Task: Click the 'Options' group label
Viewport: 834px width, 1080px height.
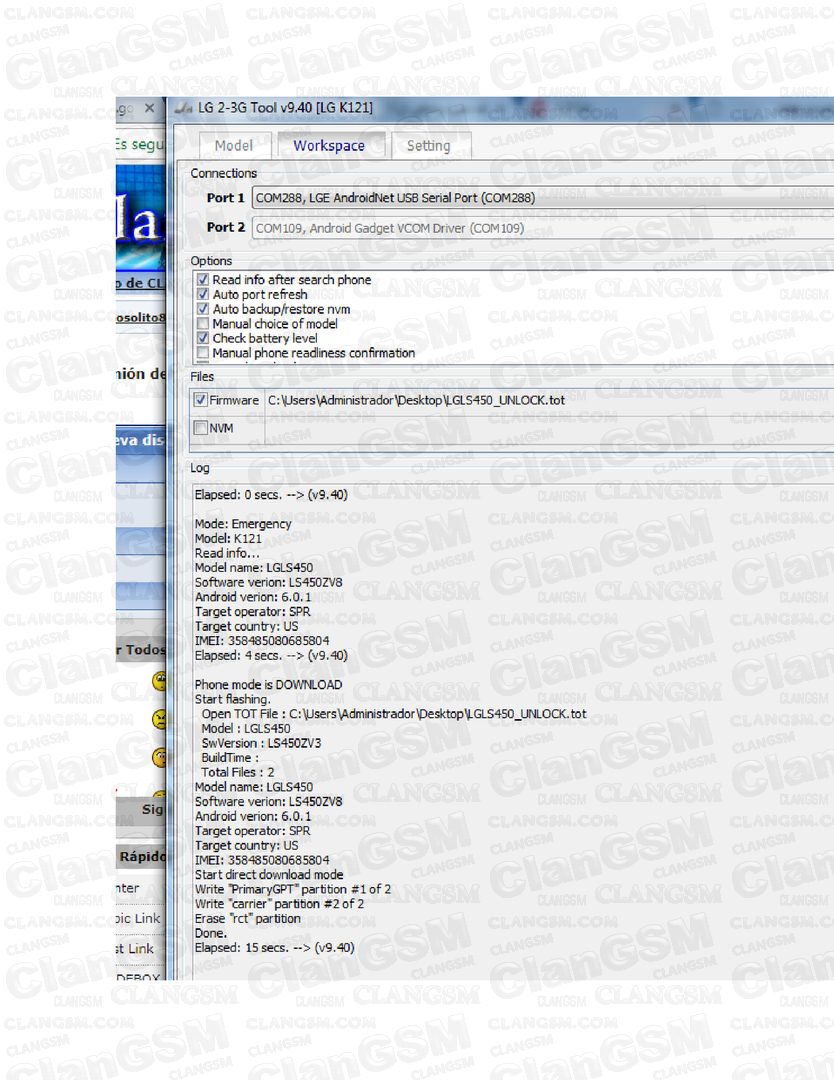Action: click(211, 261)
